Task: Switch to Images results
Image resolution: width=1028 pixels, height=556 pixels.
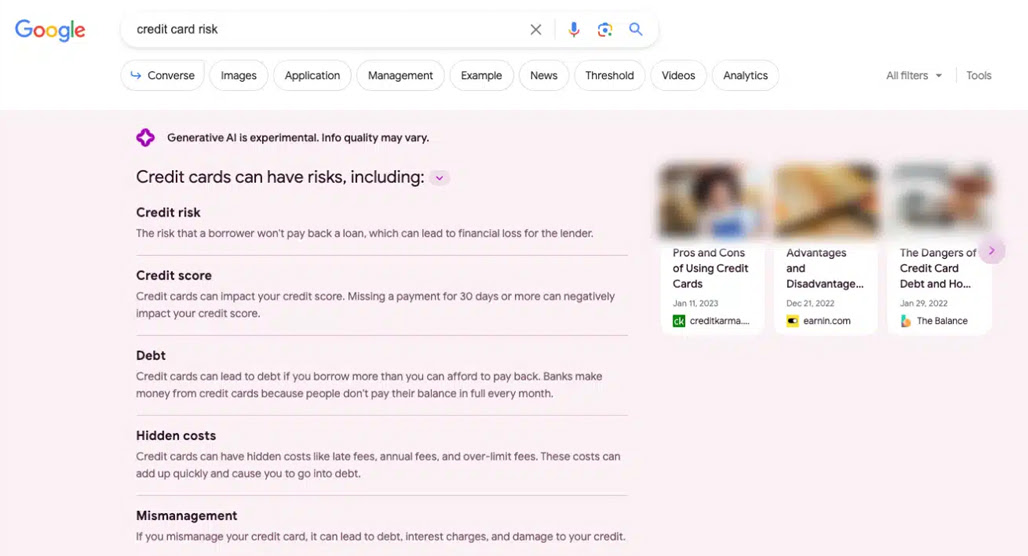Action: (x=239, y=75)
